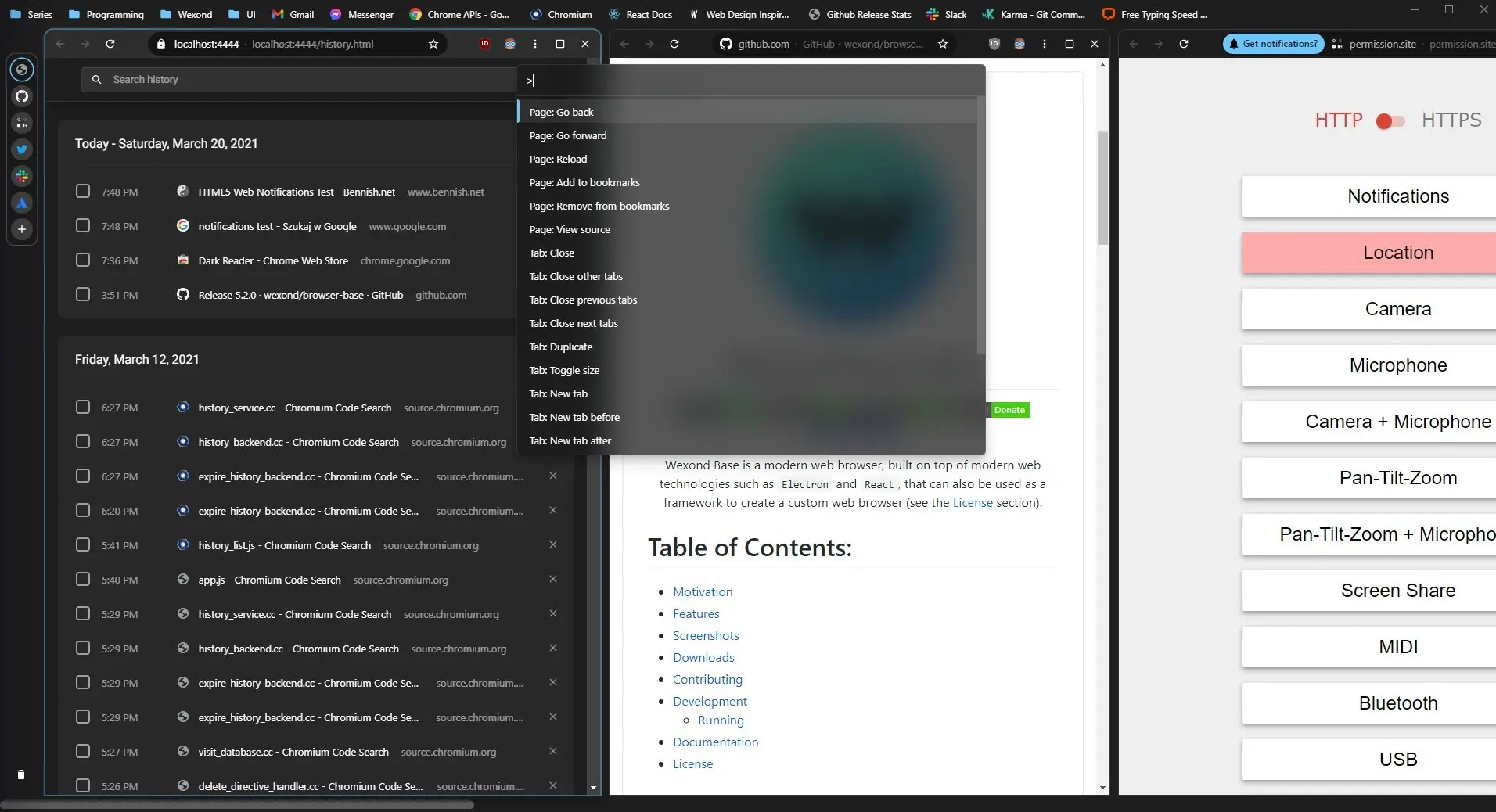1496x812 pixels.
Task: Open the Series bookmarks folder
Action: click(31, 14)
